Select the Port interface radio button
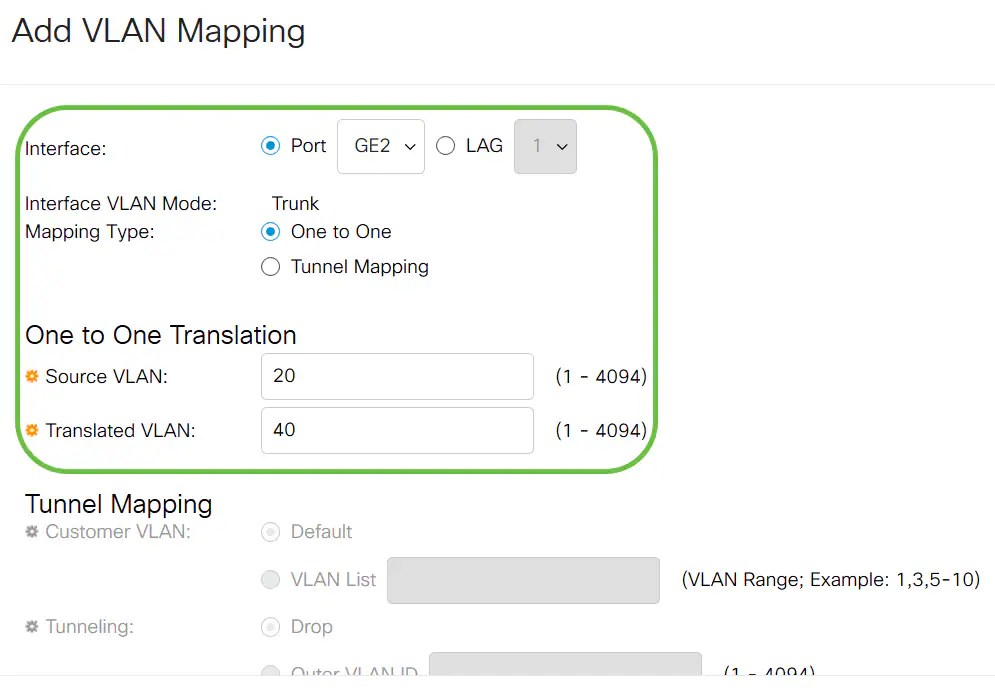Screen dimensions: 995x688 pos(270,145)
